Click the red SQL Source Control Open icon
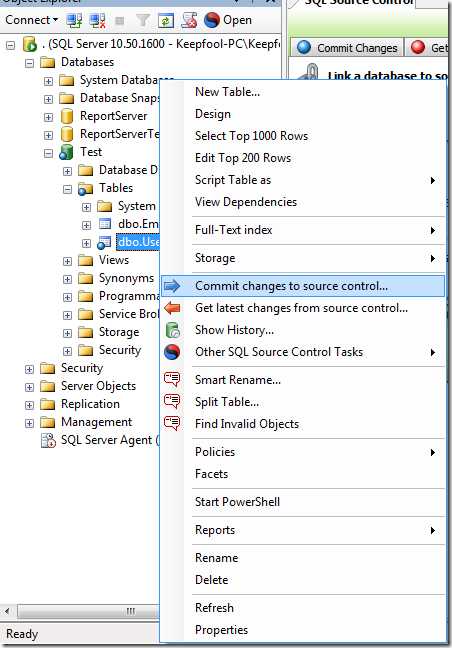Viewport: 452px width, 648px height. 212,20
